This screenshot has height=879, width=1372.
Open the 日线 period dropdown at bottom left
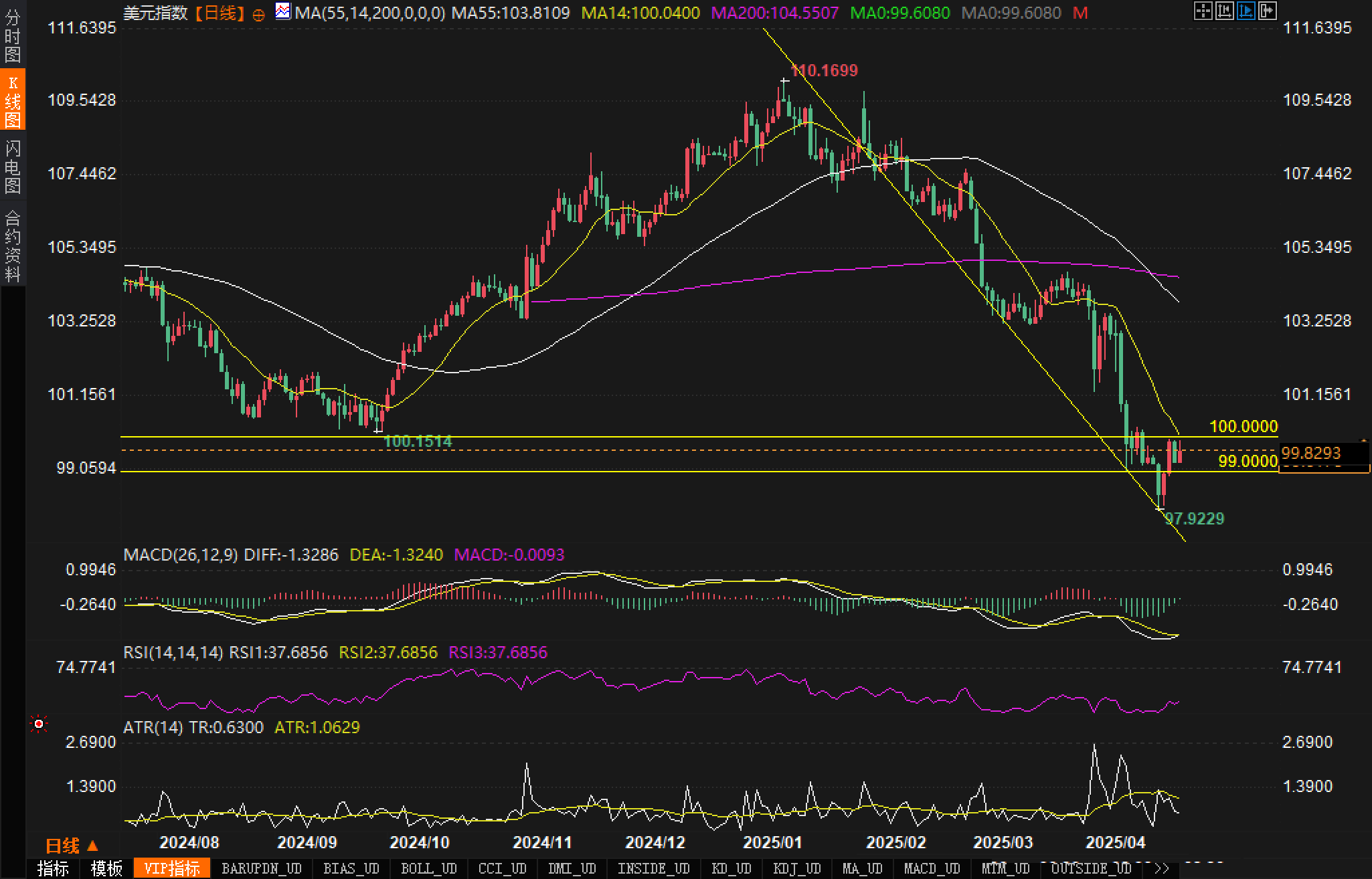click(72, 846)
